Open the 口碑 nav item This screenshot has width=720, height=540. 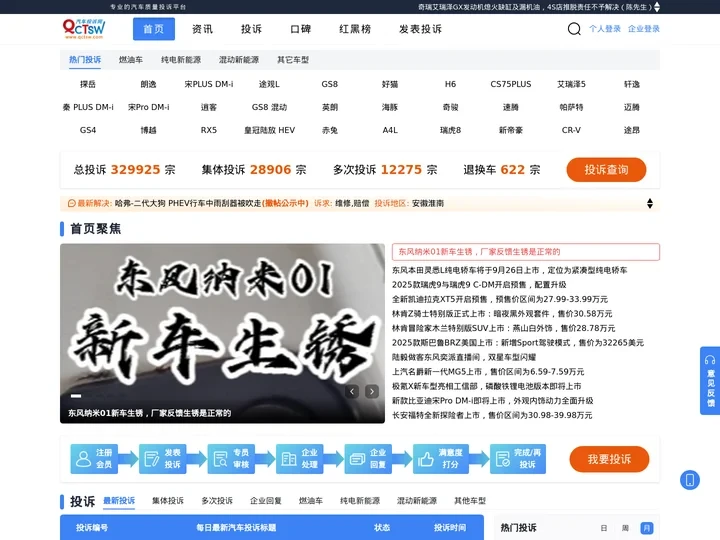pyautogui.click(x=301, y=29)
